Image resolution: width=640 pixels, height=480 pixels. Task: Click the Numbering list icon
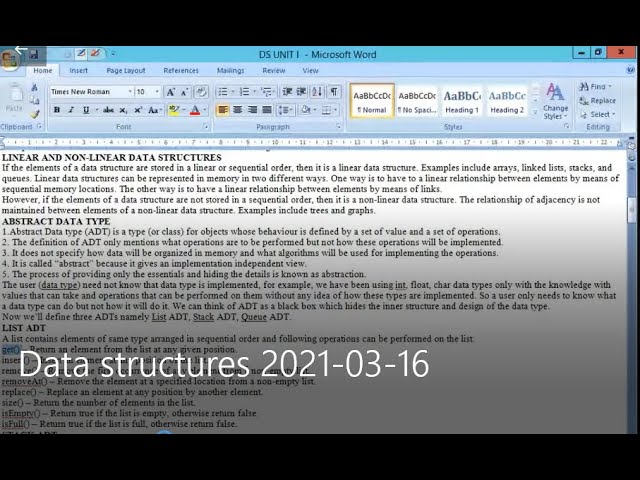[x=244, y=92]
